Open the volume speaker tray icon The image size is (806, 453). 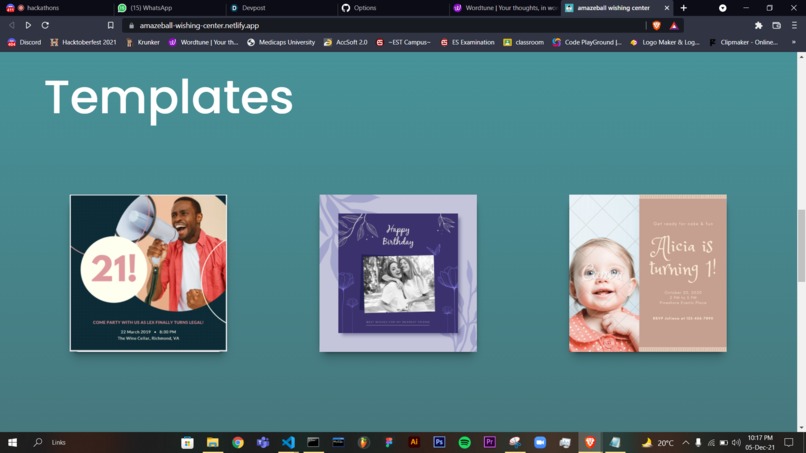click(x=736, y=442)
